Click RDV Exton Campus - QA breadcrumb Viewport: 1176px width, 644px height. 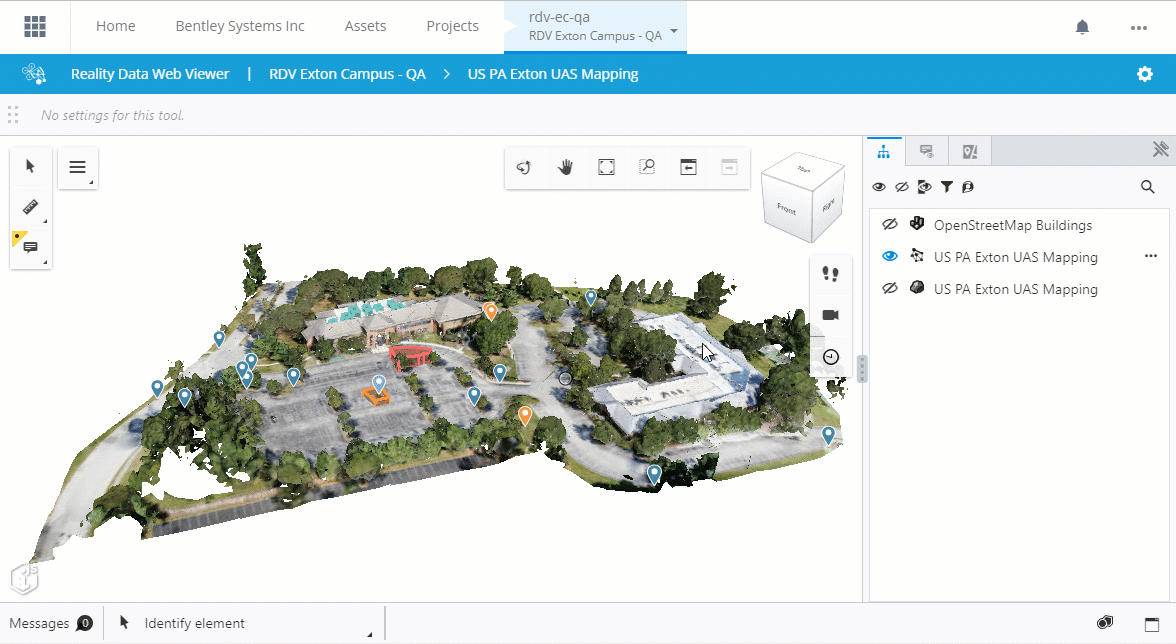(347, 74)
